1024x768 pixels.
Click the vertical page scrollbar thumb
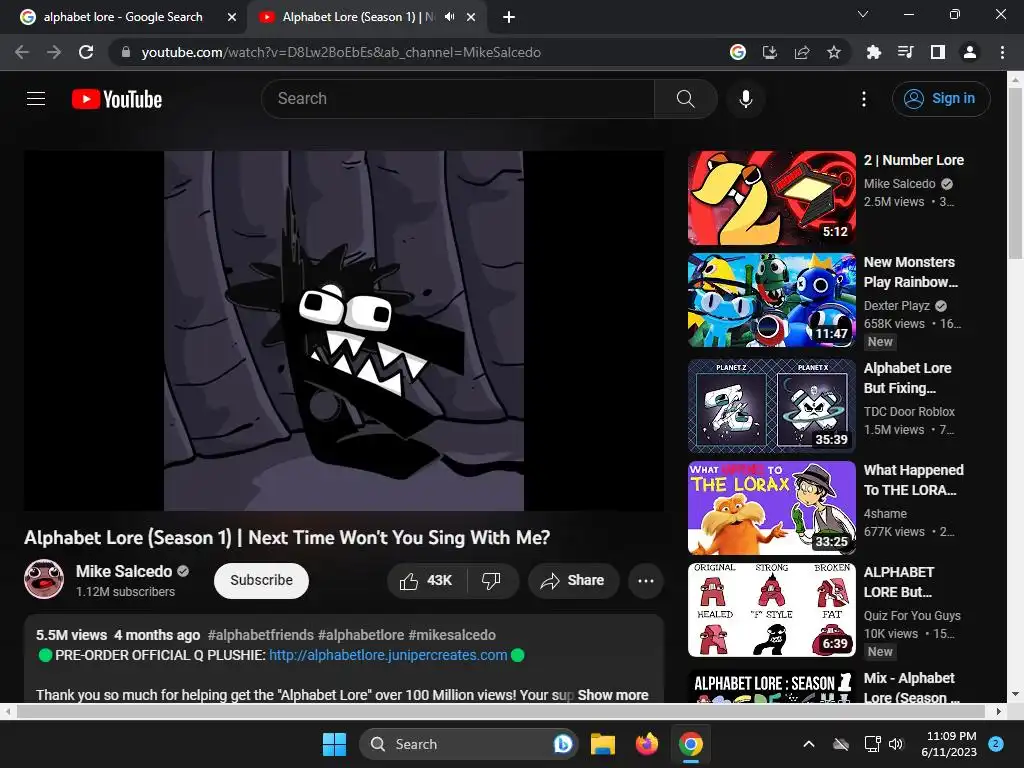click(x=1015, y=173)
